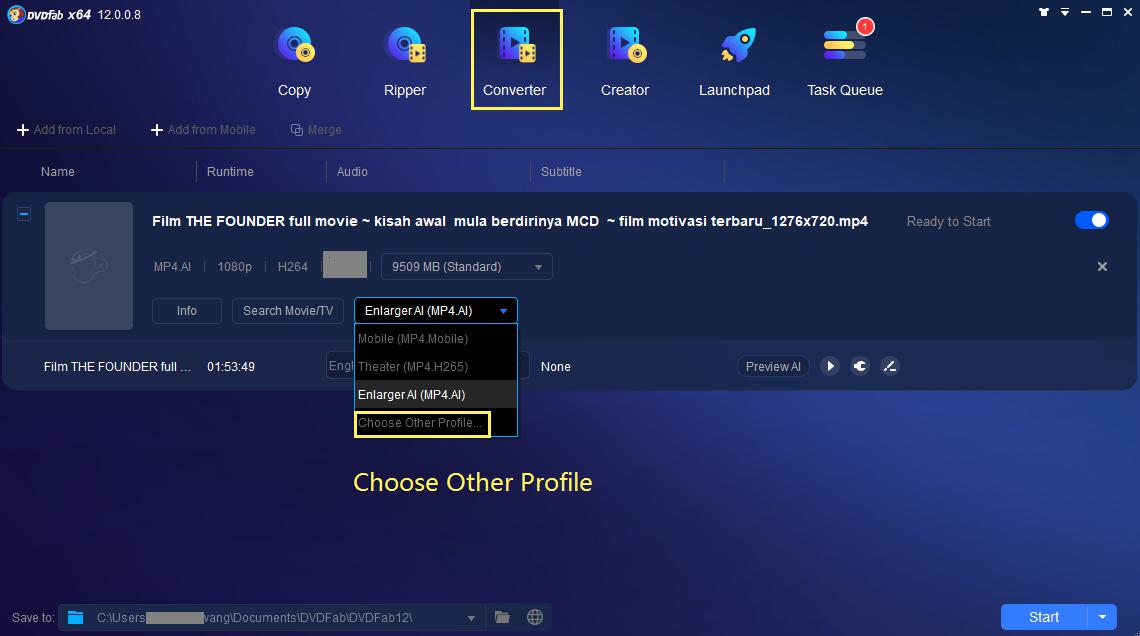Open the video edit tool icon
Image resolution: width=1140 pixels, height=636 pixels.
[x=889, y=367]
